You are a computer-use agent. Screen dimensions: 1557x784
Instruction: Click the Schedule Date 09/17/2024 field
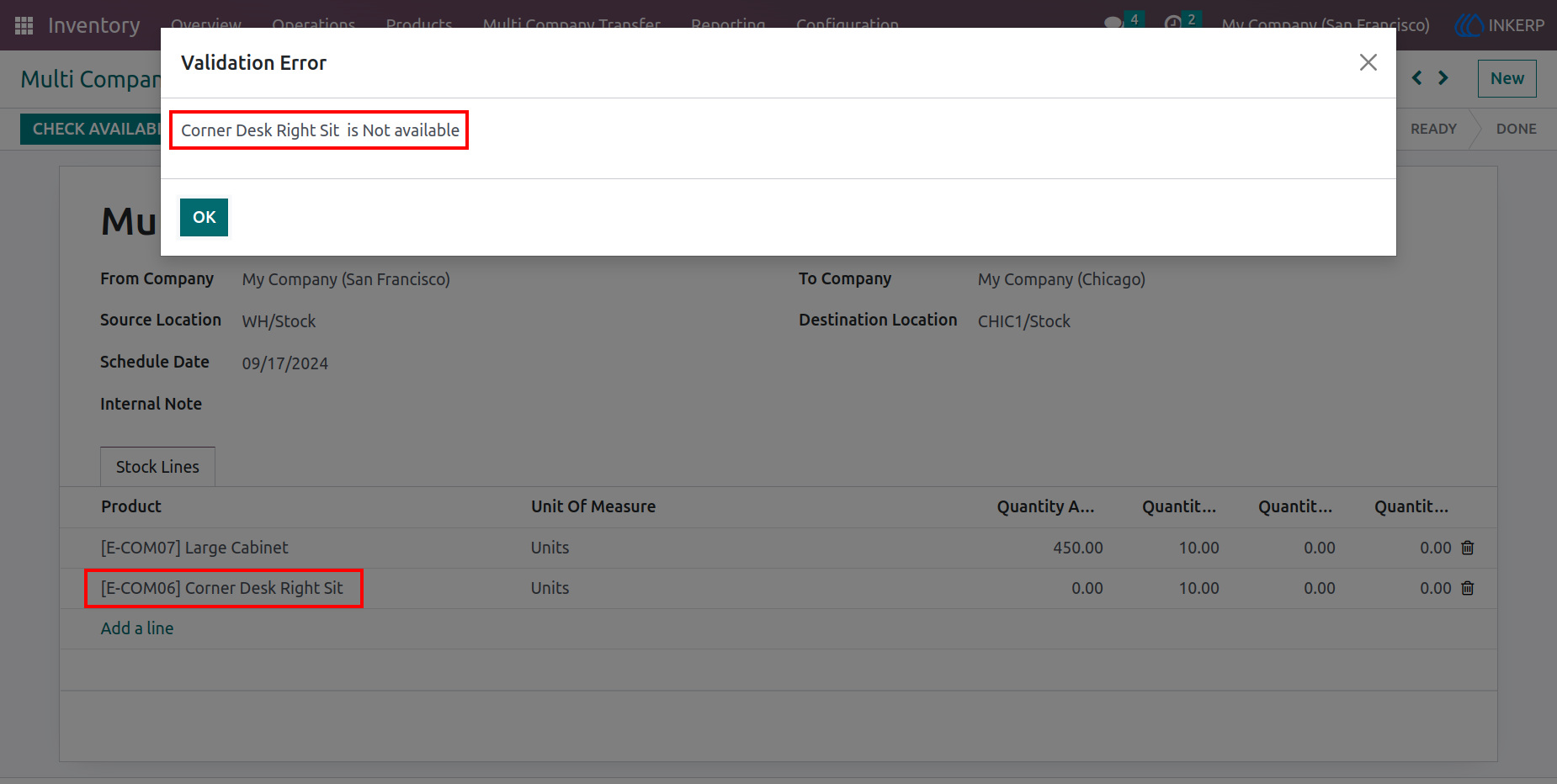(285, 363)
